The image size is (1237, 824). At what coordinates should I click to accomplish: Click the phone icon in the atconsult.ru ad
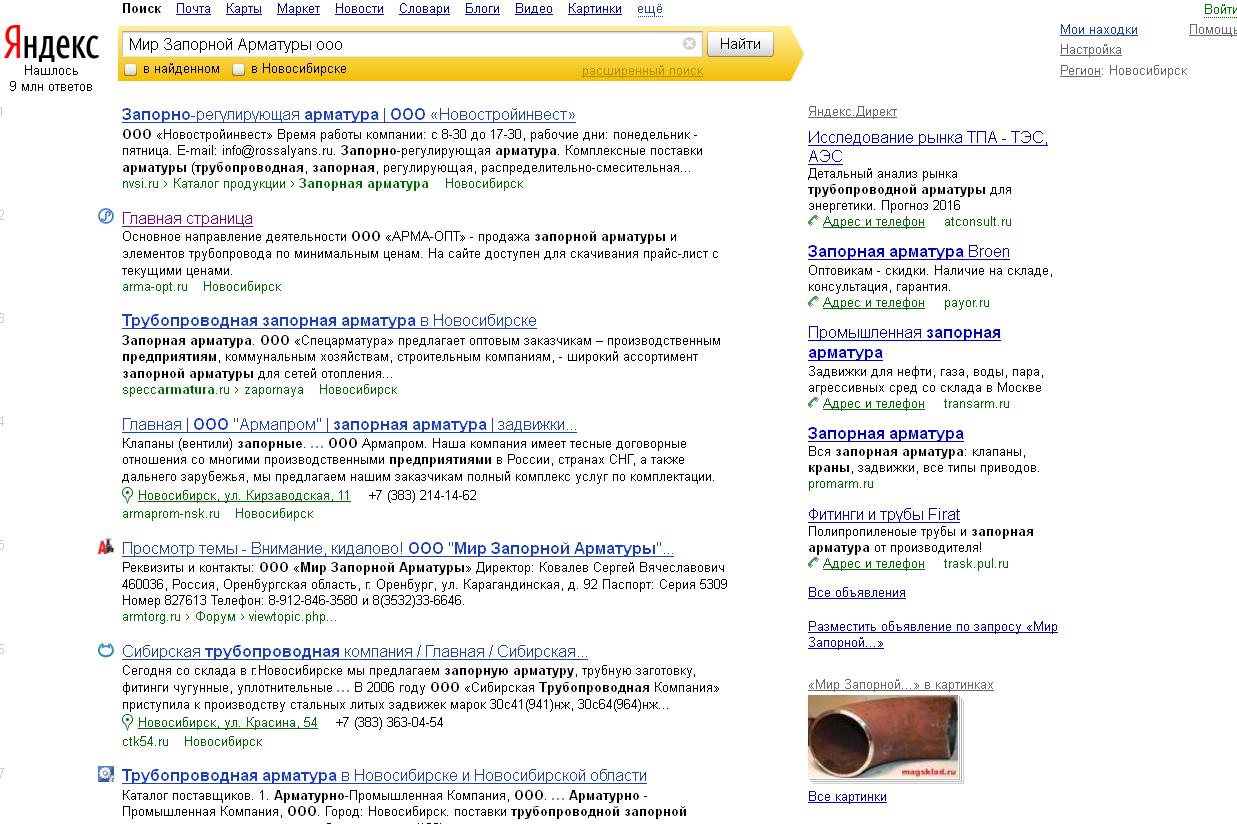pos(814,221)
